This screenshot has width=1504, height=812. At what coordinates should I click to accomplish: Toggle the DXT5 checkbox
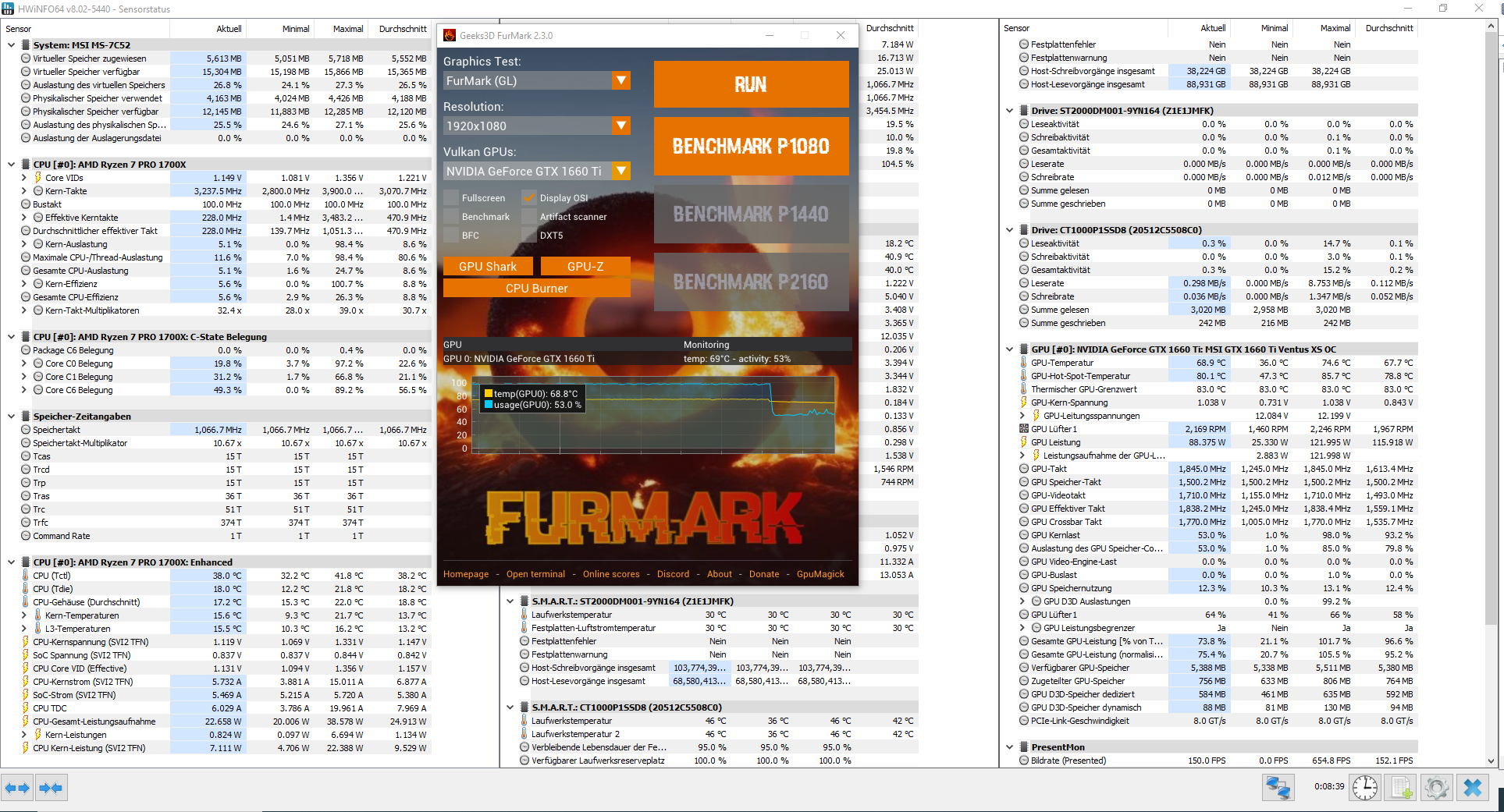[x=528, y=235]
